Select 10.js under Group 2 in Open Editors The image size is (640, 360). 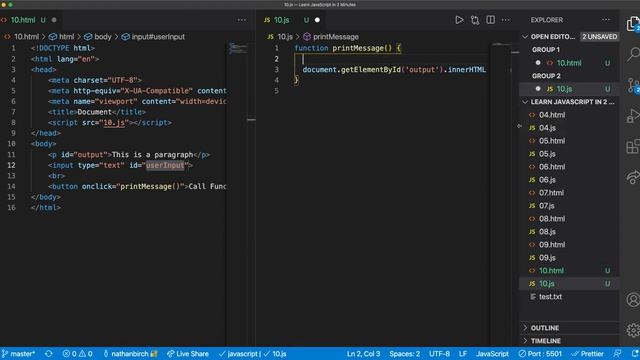coord(569,89)
